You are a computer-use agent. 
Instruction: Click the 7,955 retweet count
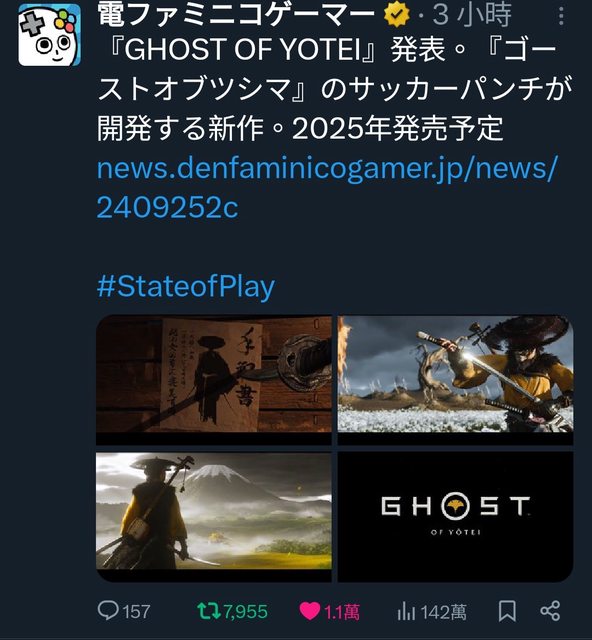pyautogui.click(x=245, y=612)
